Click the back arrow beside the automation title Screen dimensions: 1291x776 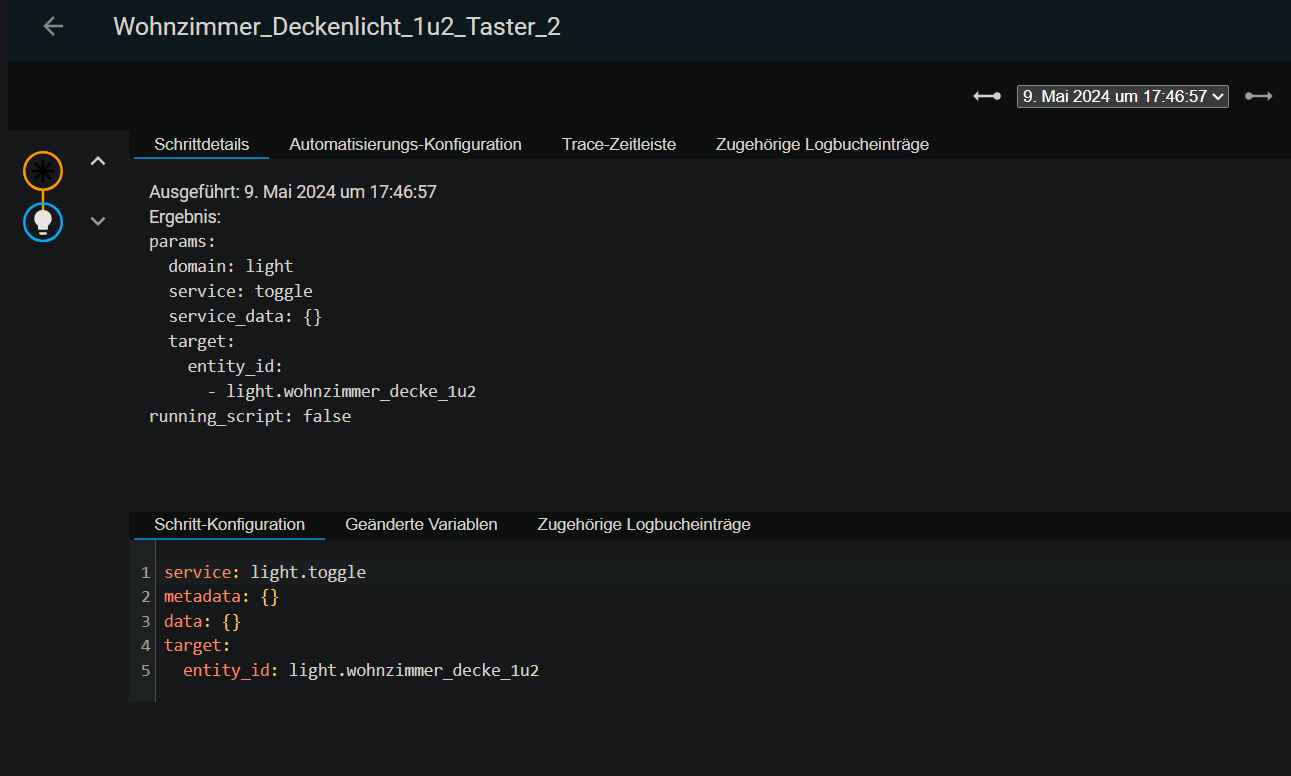click(x=53, y=27)
